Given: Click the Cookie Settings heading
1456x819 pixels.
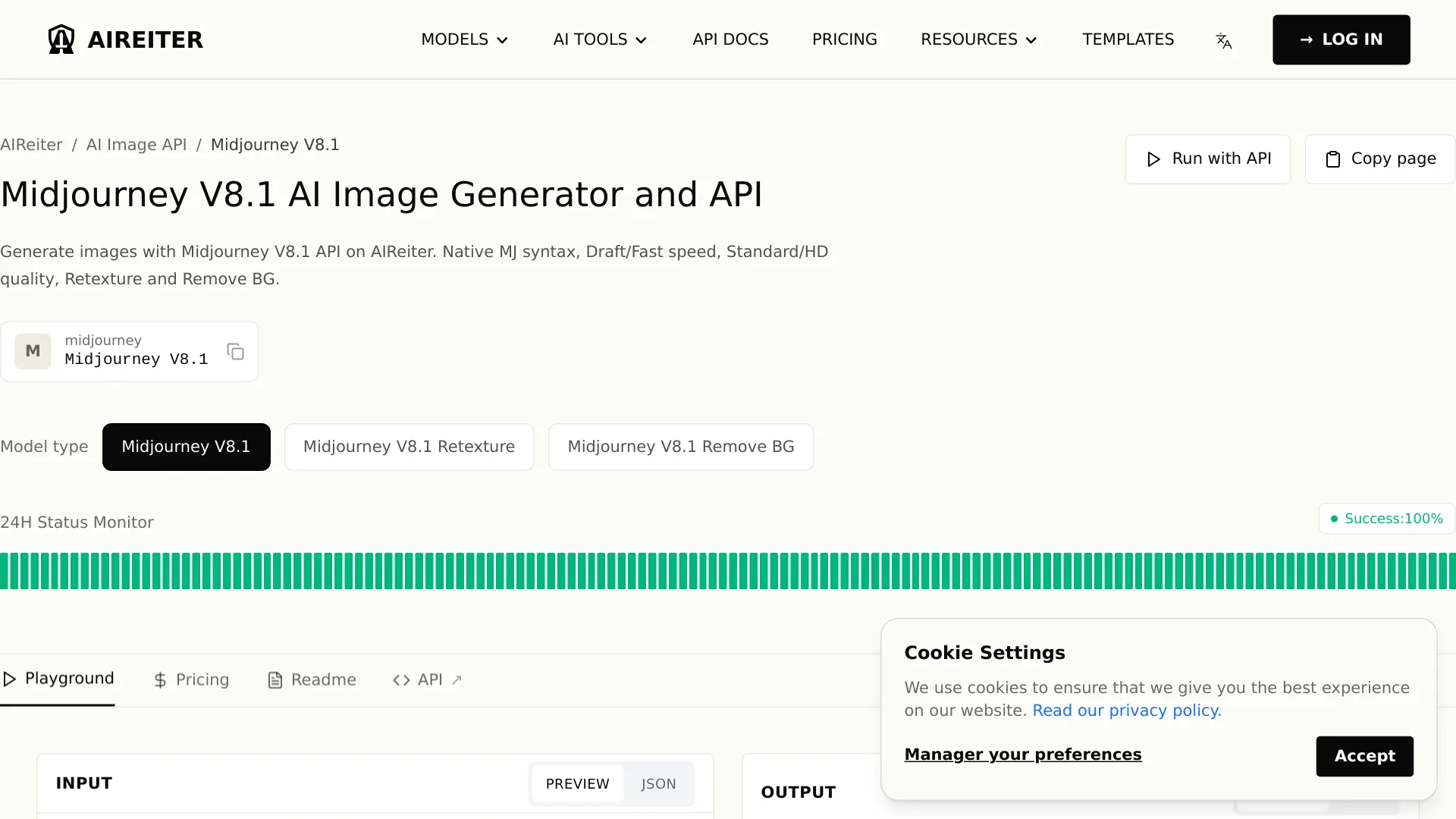Looking at the screenshot, I should 984,653.
